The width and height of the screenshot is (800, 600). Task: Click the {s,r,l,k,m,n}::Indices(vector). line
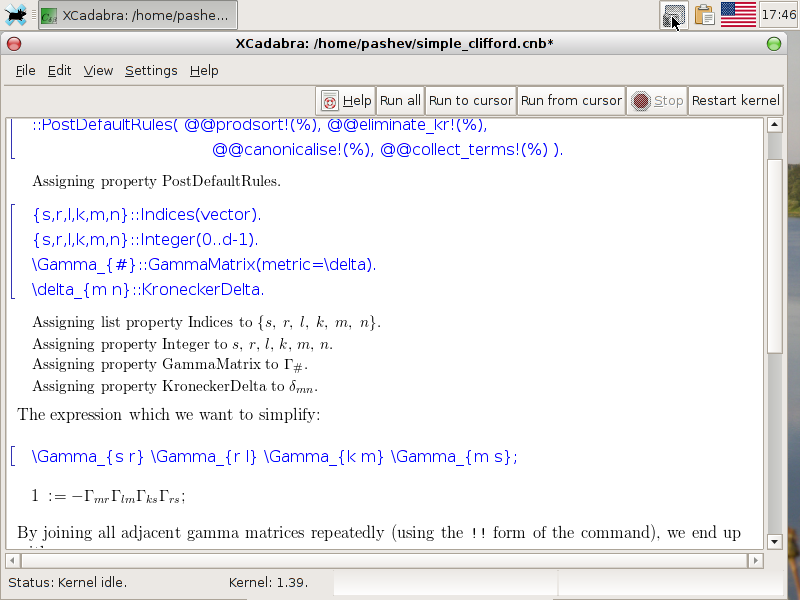coord(146,215)
